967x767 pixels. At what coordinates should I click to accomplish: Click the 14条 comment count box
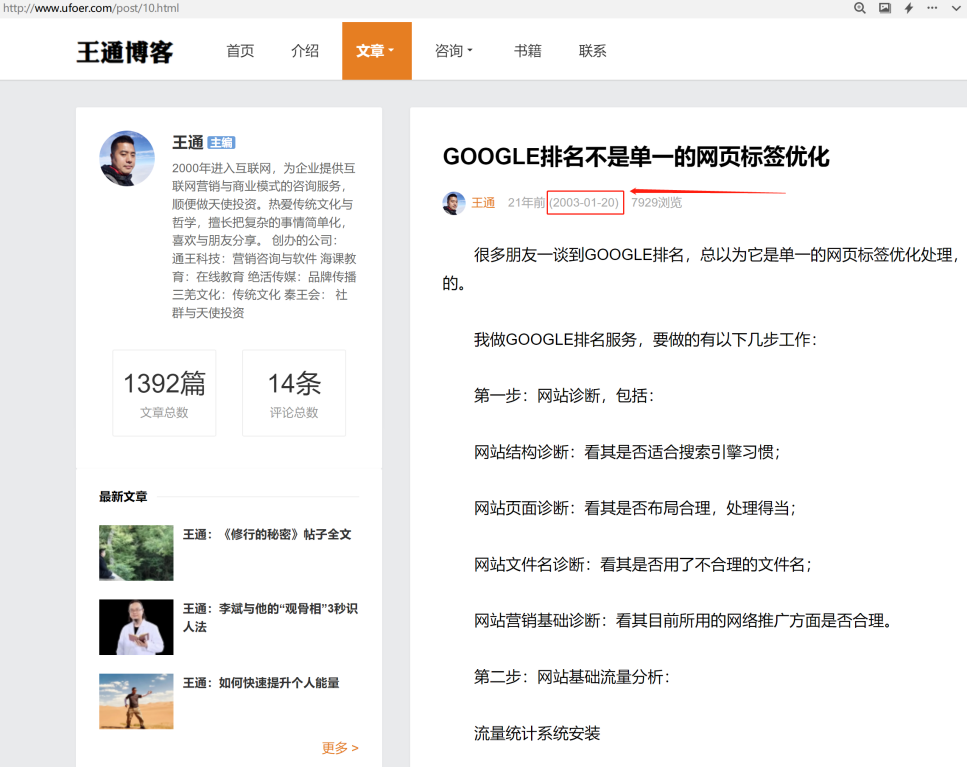[294, 393]
